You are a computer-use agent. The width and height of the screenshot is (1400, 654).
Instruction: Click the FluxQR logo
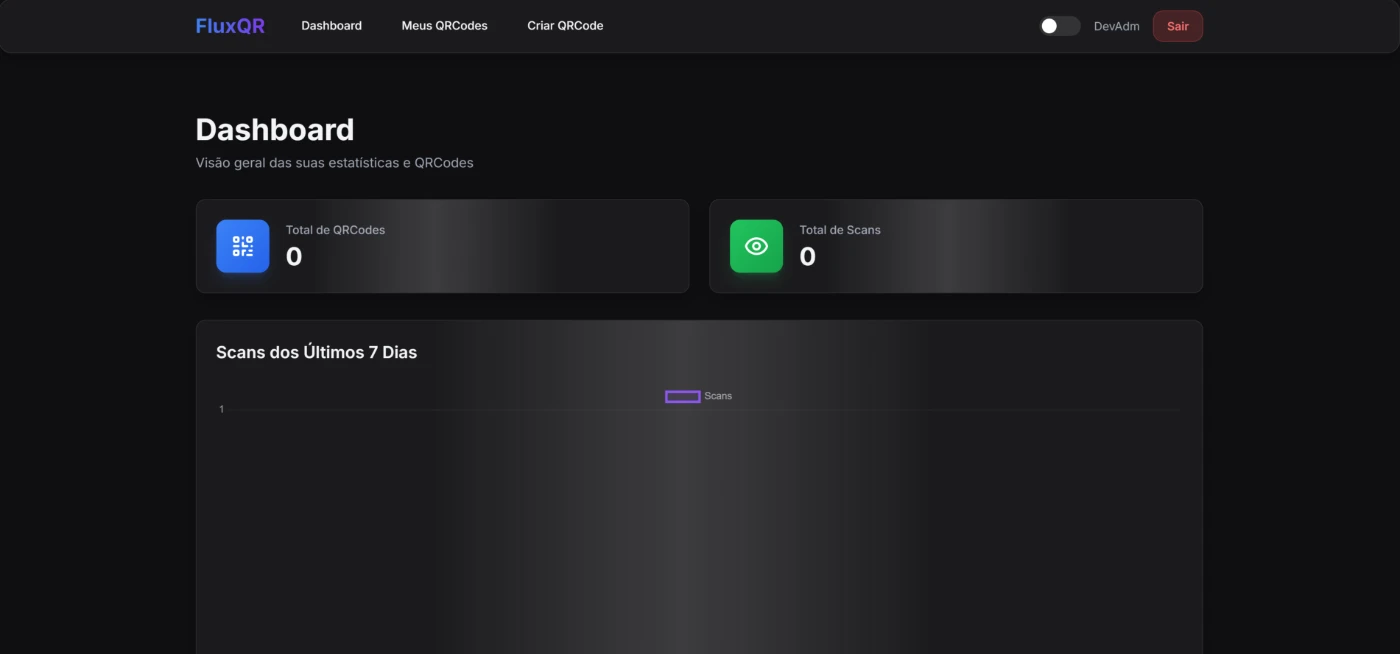coord(230,26)
